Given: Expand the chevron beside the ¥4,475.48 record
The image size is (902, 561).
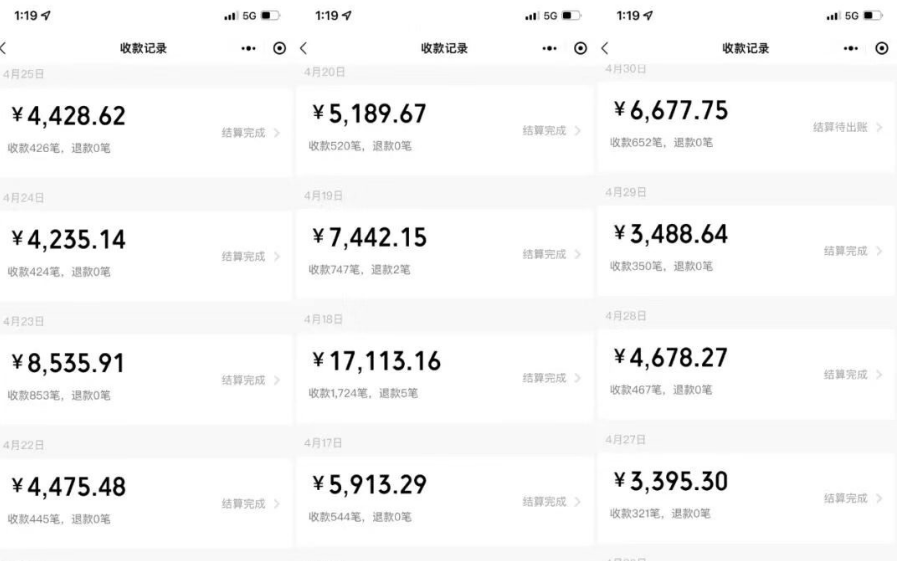Looking at the screenshot, I should [x=277, y=503].
